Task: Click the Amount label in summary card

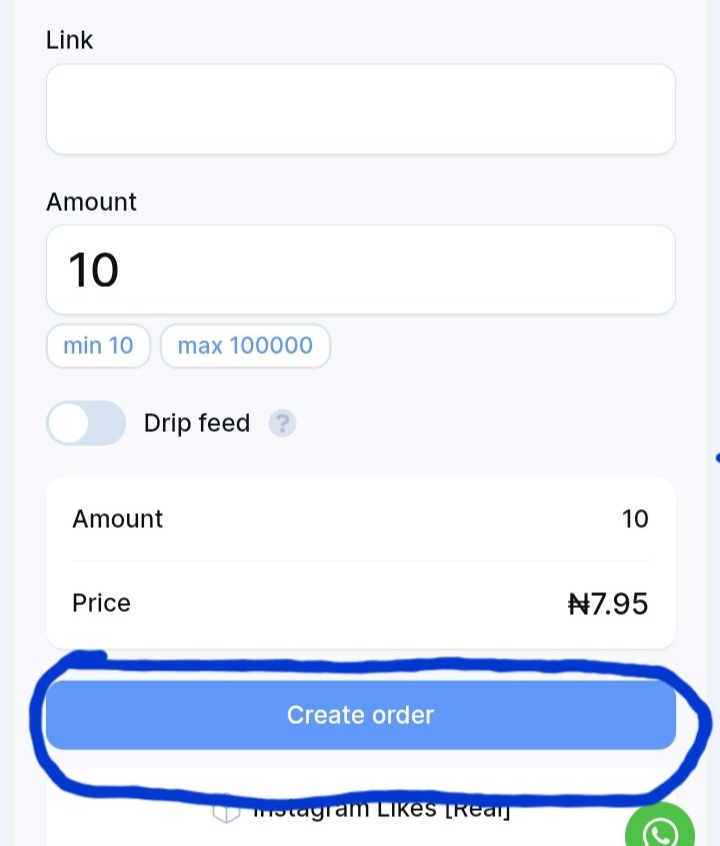Action: click(x=118, y=519)
